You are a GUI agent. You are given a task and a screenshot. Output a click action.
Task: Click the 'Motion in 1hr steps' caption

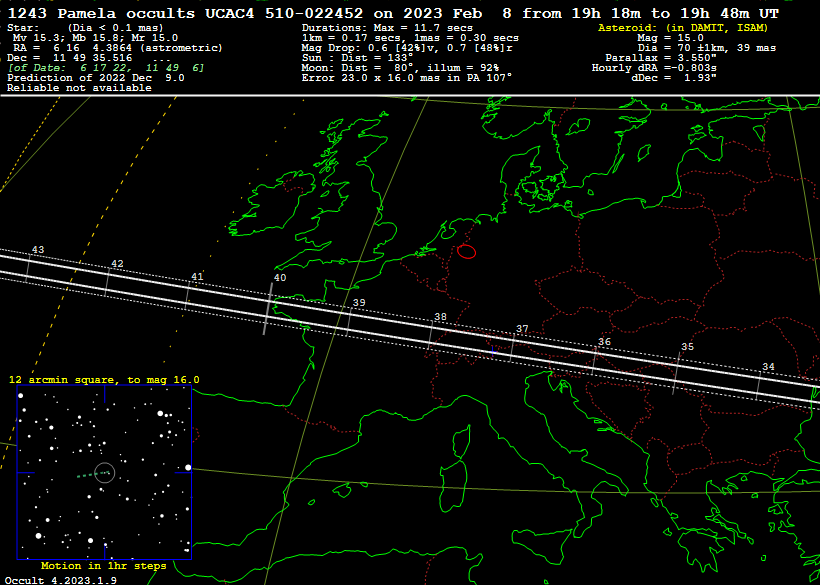click(104, 566)
